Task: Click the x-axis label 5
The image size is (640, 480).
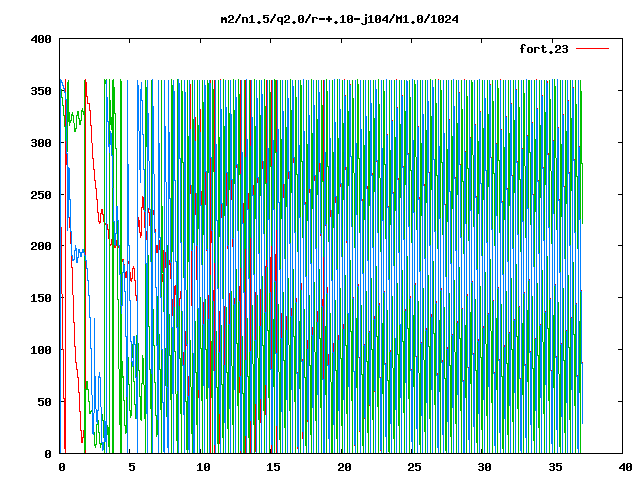Action: (x=131, y=467)
